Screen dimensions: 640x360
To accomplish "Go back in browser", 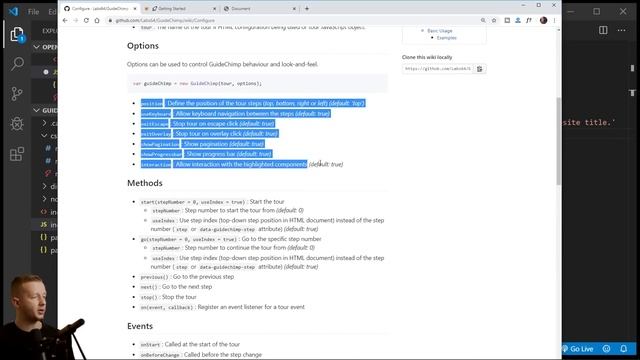I will coord(65,20).
